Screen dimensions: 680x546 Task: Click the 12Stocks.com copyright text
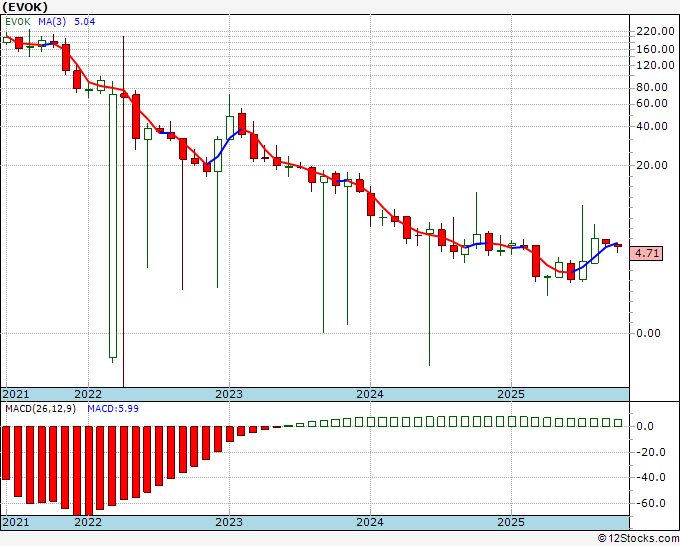(638, 538)
